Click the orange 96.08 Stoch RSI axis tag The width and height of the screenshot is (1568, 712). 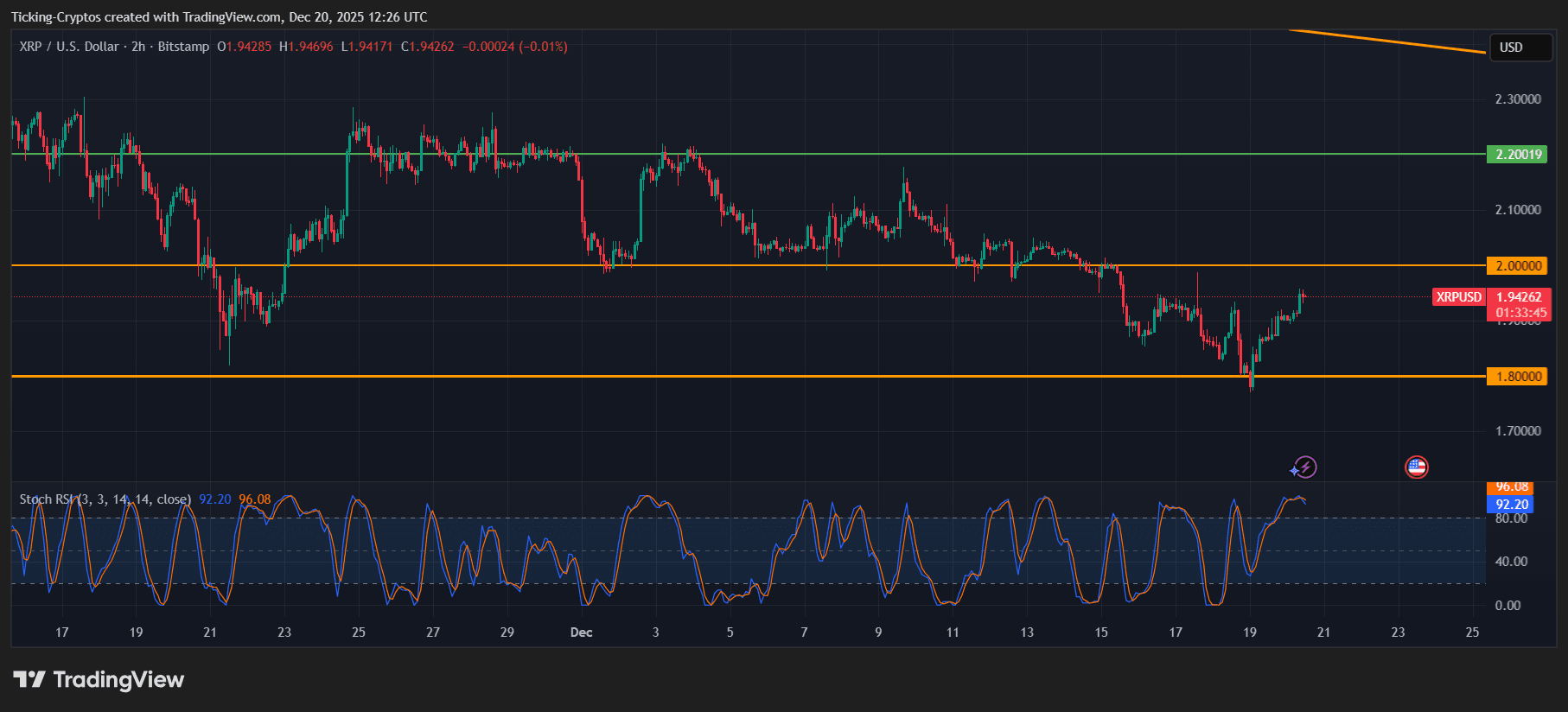(x=1511, y=487)
